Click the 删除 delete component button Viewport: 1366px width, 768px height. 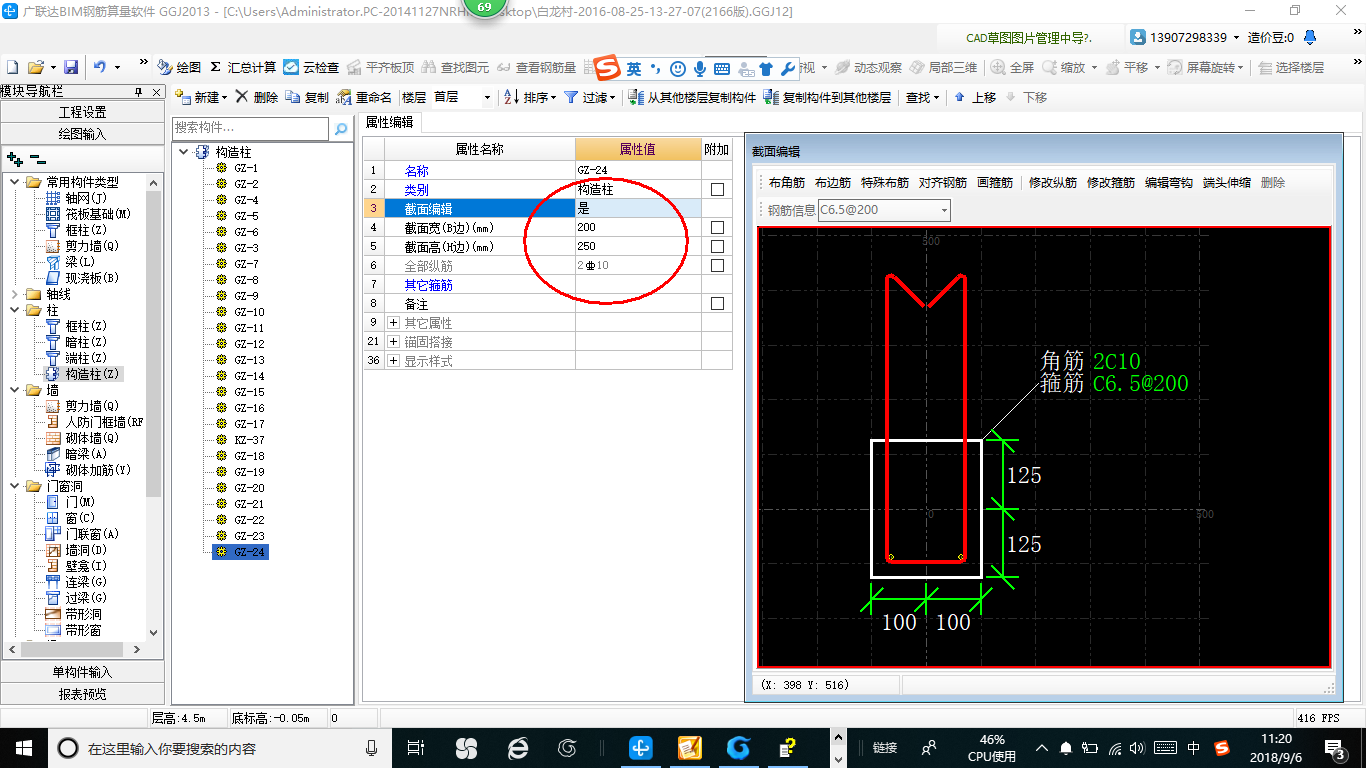257,97
